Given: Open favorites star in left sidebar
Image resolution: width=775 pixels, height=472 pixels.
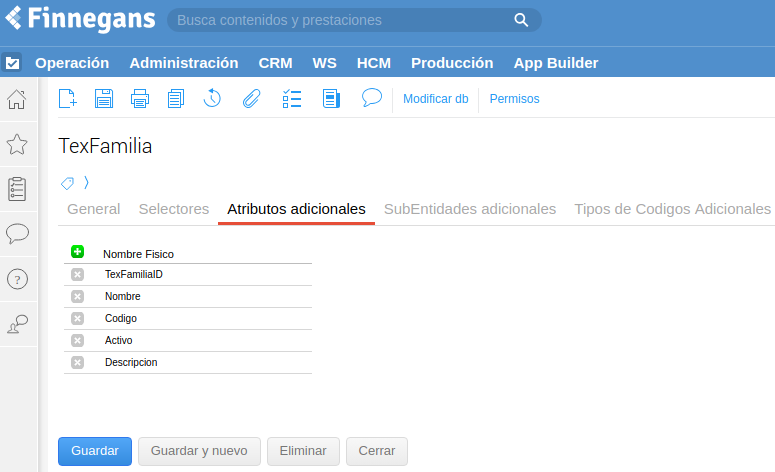Looking at the screenshot, I should click(17, 144).
